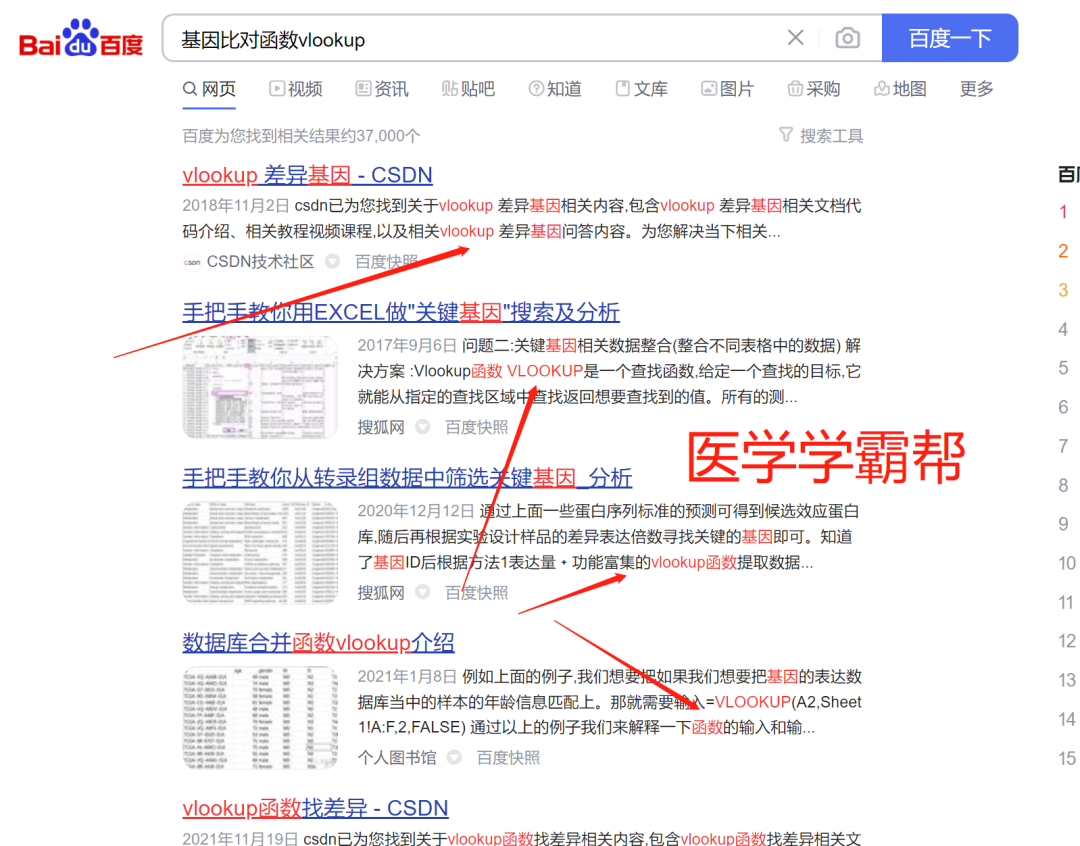Screen dimensions: 1080x846
Task: Click the filter funnel icon beside 搜索工具
Action: [x=785, y=134]
